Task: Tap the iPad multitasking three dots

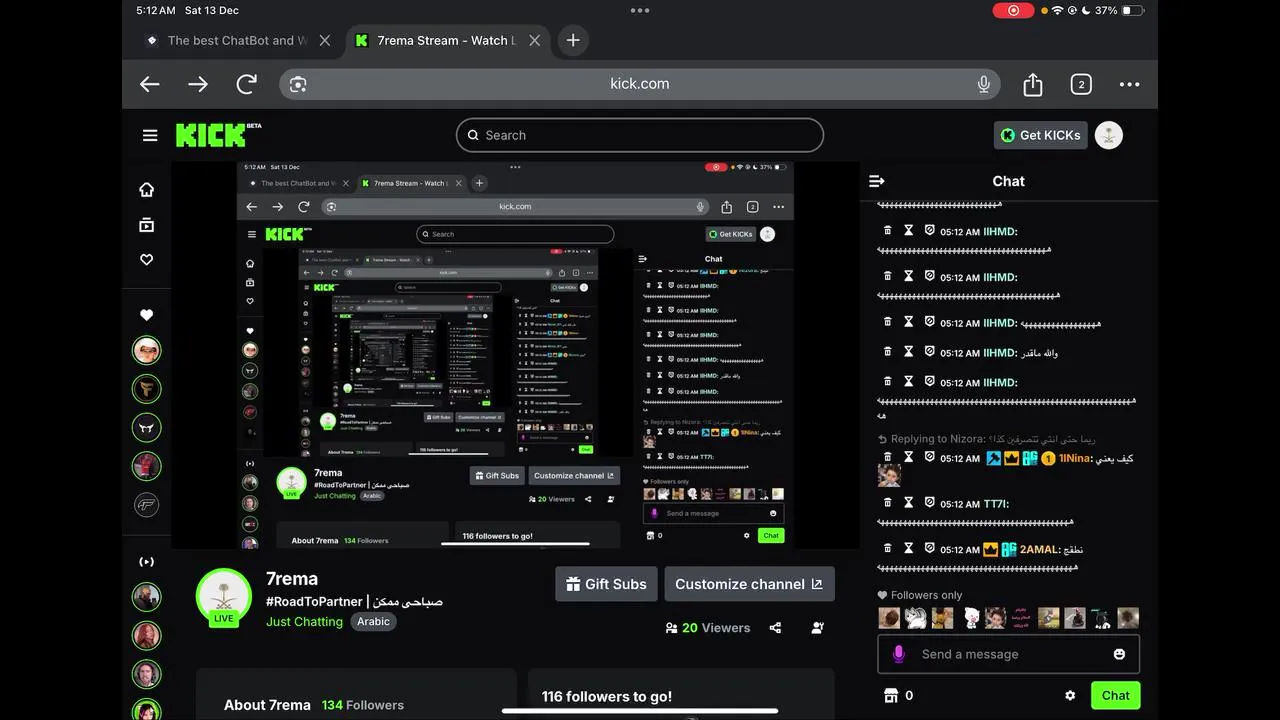Action: [x=640, y=10]
